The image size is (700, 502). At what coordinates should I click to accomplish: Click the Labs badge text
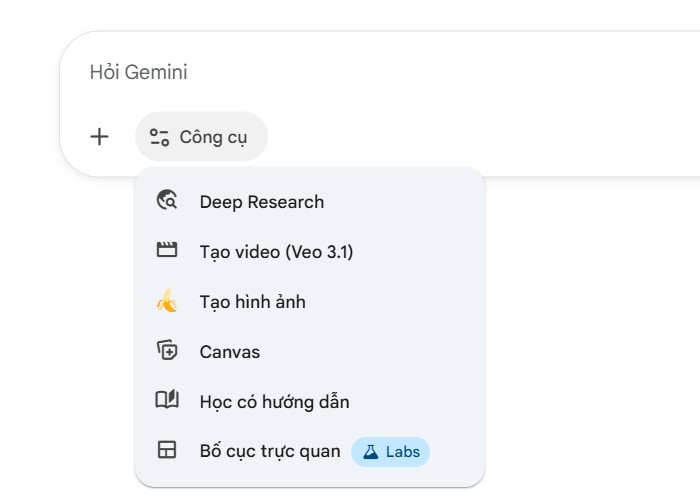point(403,452)
